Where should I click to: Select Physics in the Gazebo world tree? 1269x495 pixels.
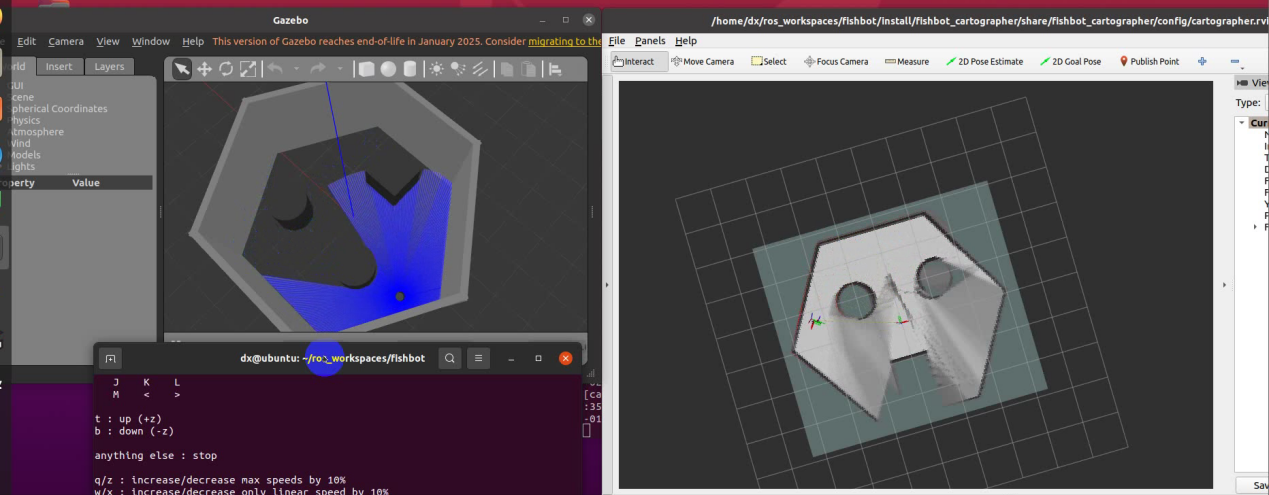pyautogui.click(x=24, y=120)
